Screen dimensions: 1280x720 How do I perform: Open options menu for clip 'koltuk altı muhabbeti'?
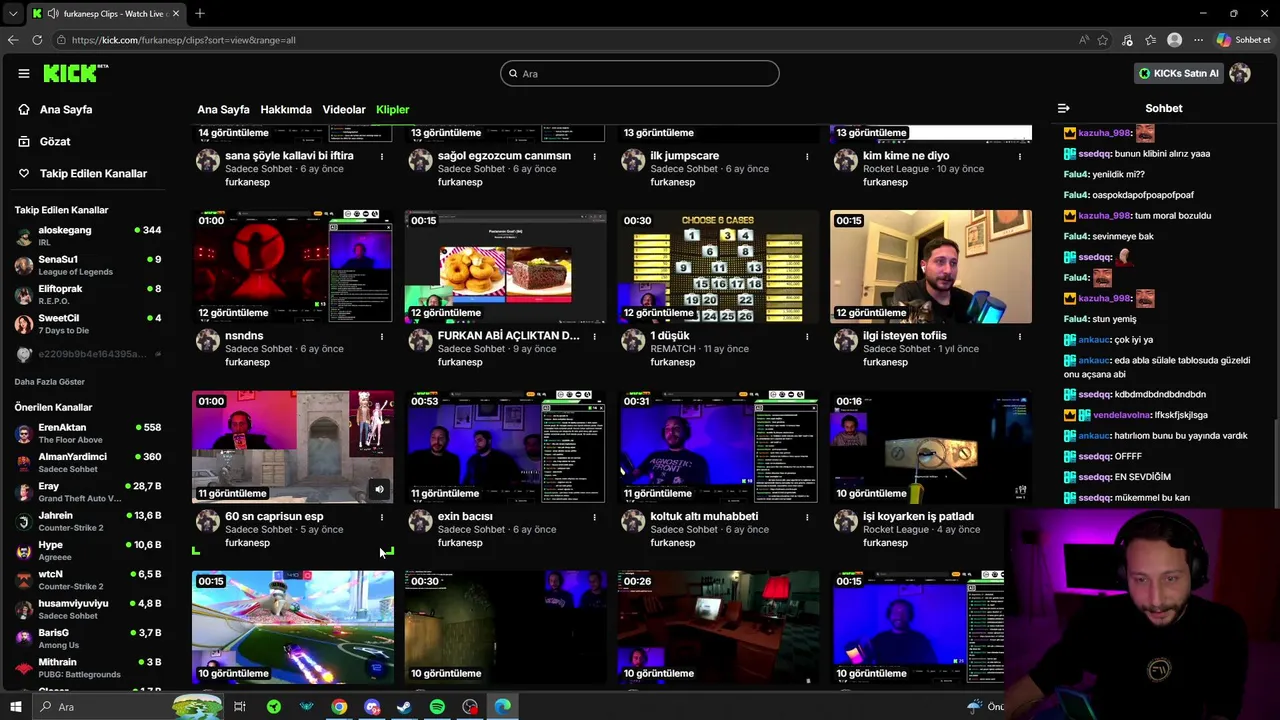(807, 517)
